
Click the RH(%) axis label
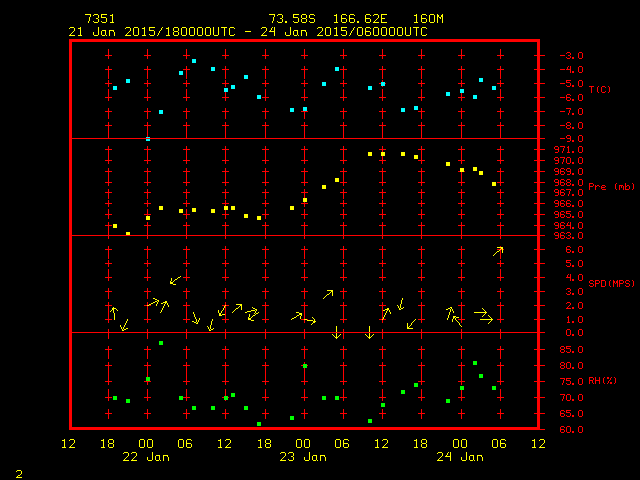tap(602, 381)
